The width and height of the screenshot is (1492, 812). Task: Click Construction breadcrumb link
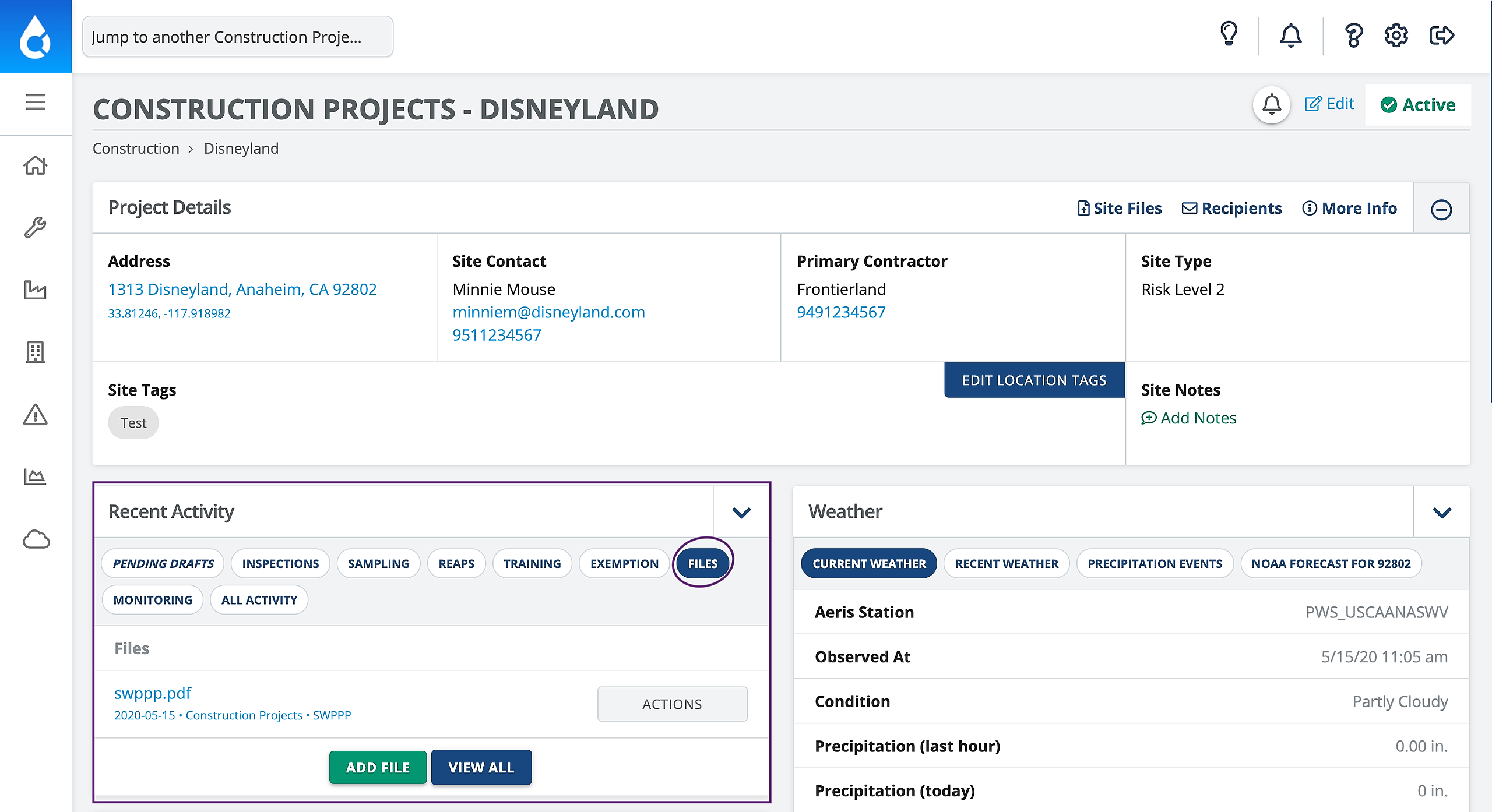pos(136,149)
